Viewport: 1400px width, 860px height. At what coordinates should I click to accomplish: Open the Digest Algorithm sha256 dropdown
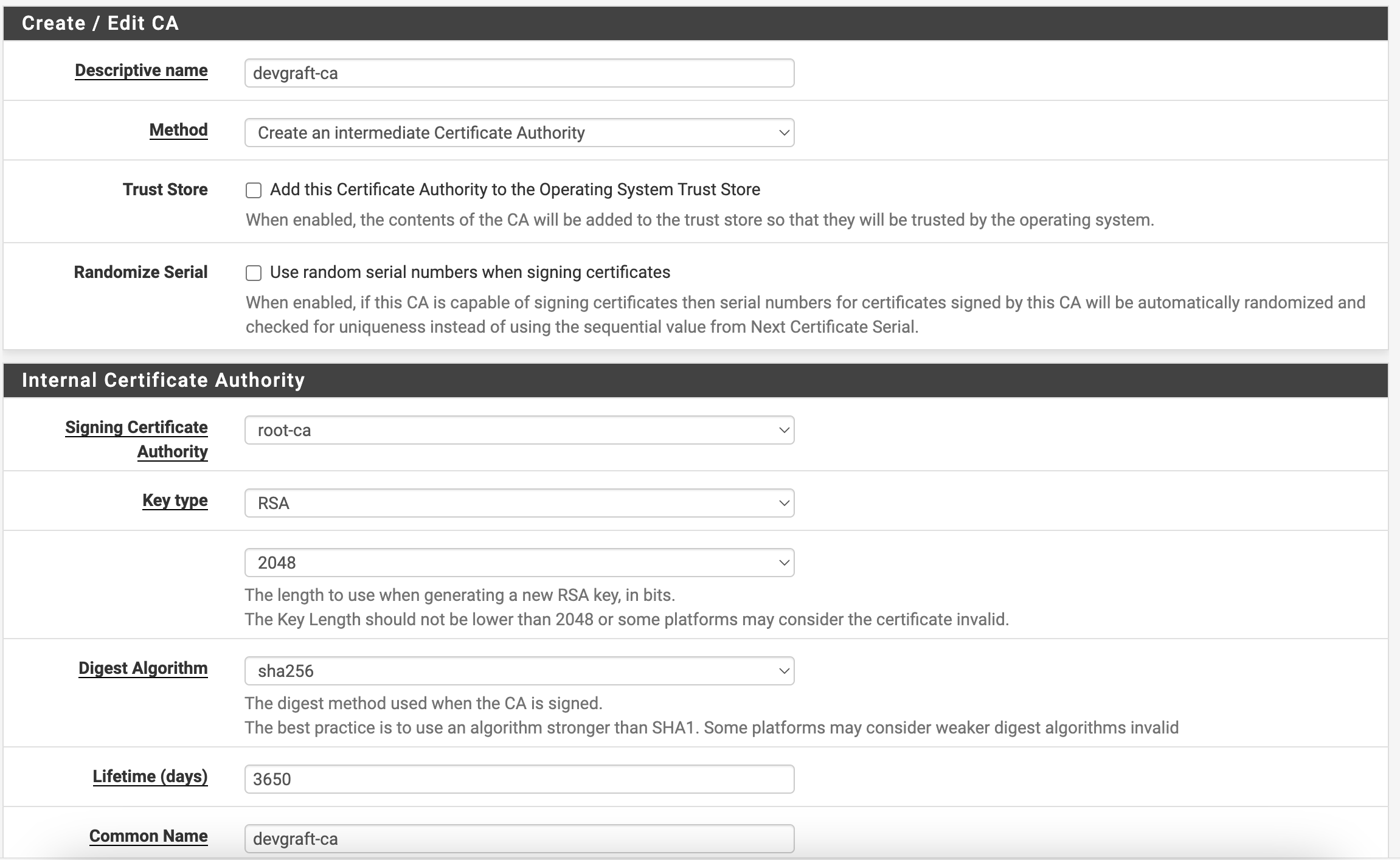click(519, 671)
